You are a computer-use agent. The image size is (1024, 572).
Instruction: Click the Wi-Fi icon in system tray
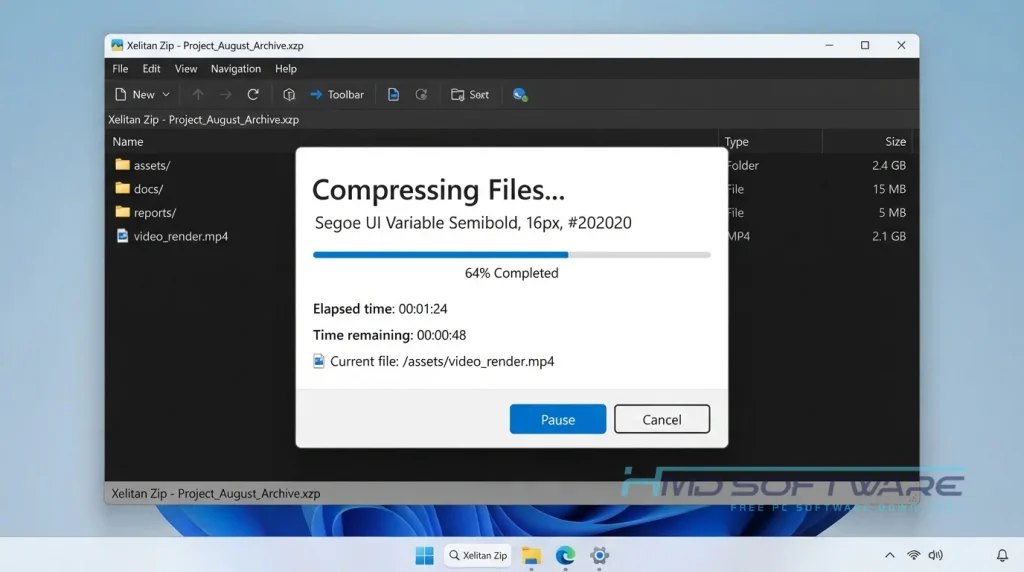pos(914,556)
